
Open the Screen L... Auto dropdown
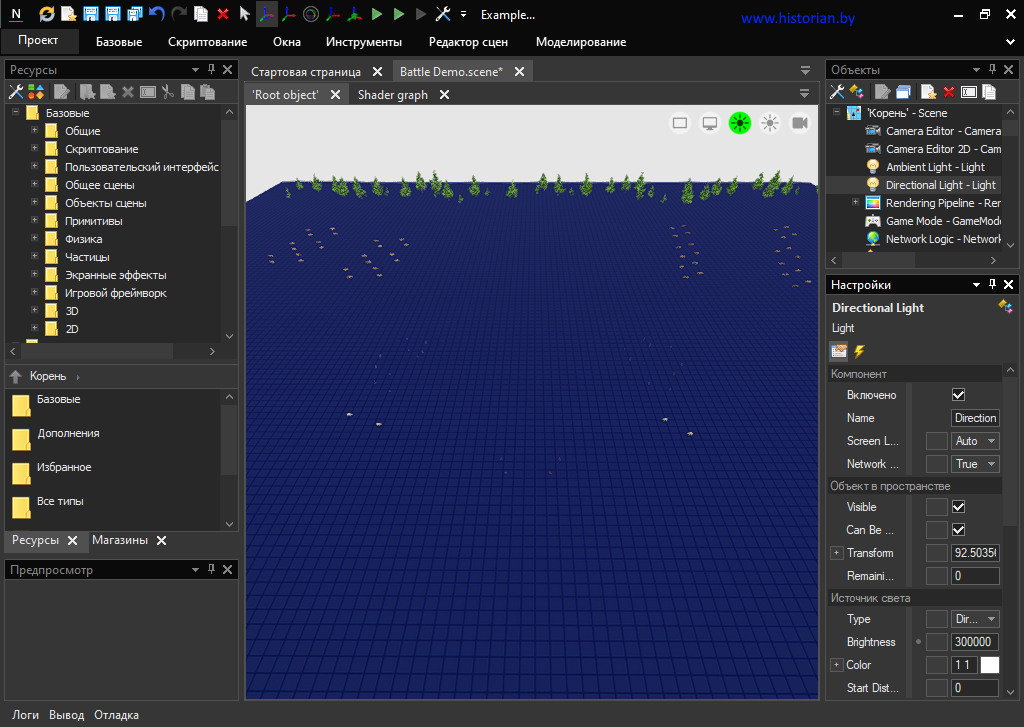(x=975, y=441)
